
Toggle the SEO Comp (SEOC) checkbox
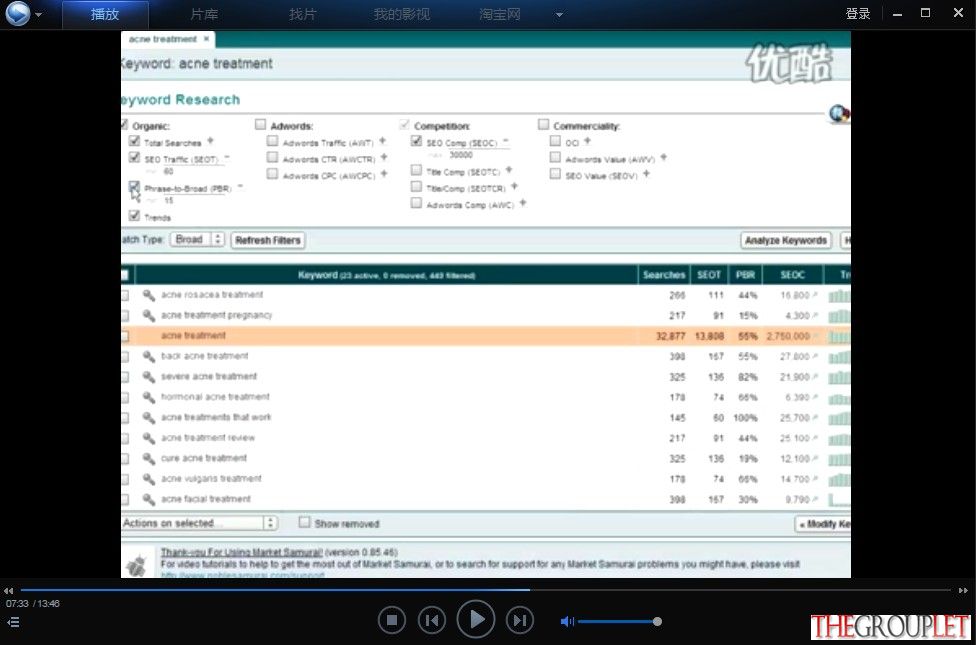click(x=416, y=141)
